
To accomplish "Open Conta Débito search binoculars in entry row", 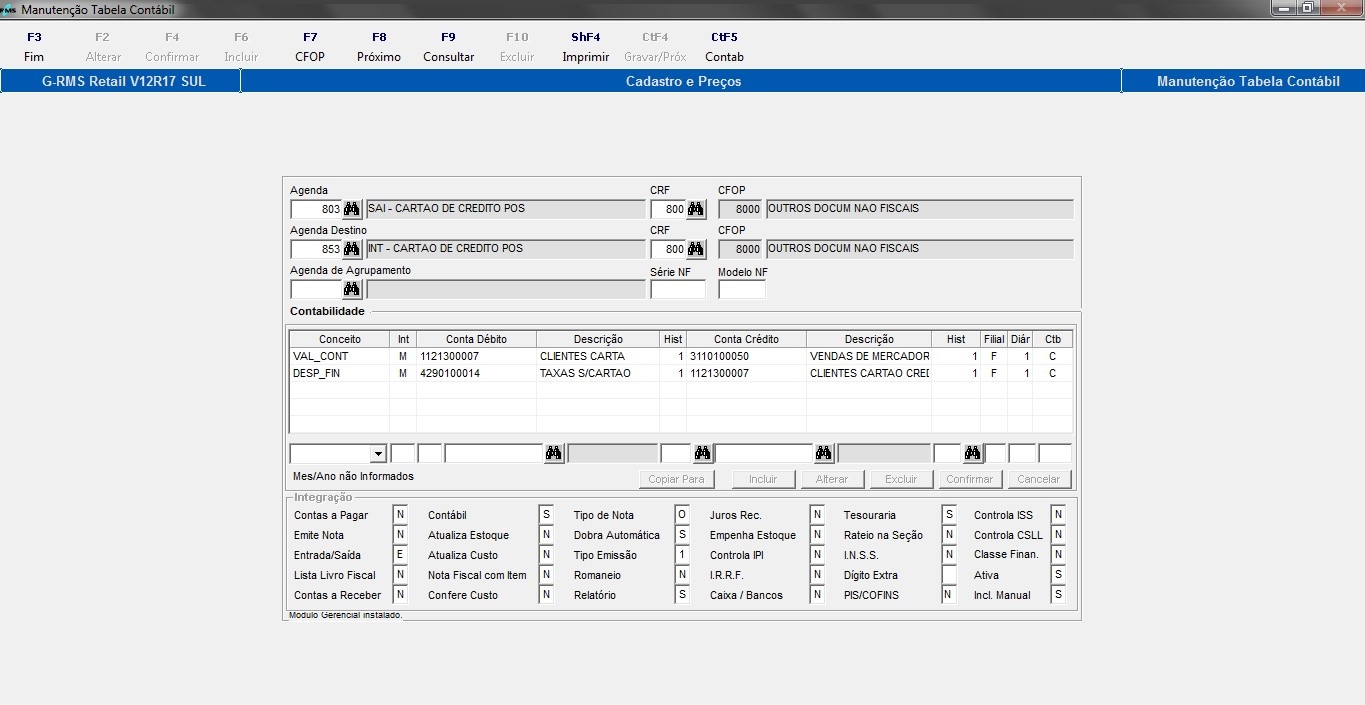I will coord(554,453).
